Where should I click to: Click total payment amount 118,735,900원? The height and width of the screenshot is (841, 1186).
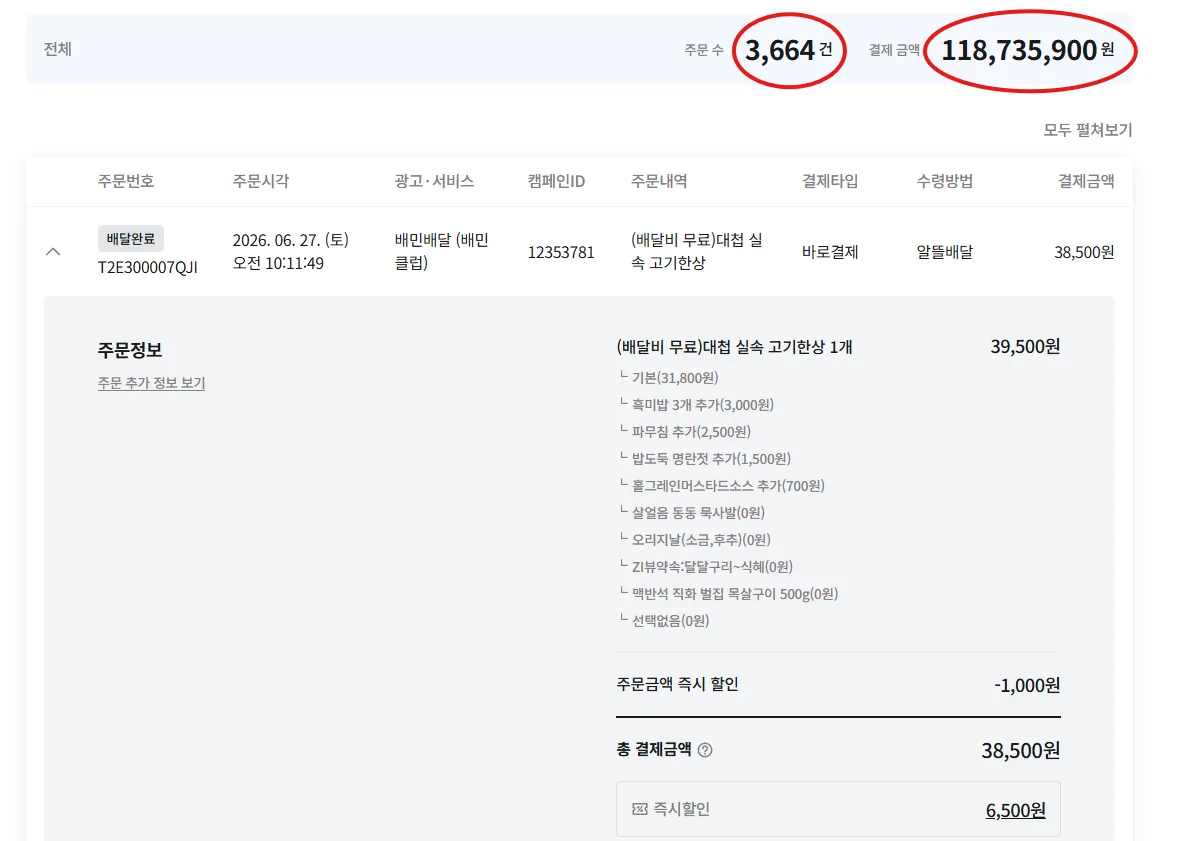click(1027, 51)
